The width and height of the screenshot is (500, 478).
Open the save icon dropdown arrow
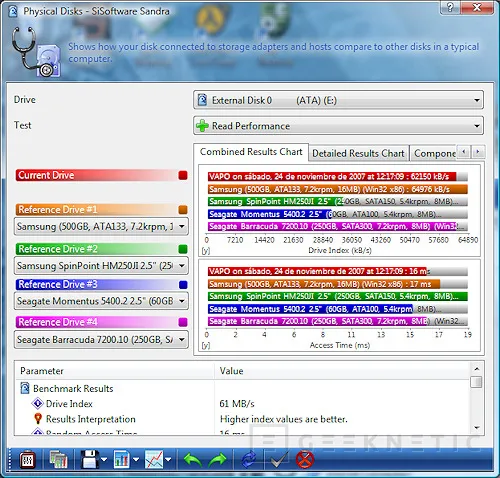104,460
